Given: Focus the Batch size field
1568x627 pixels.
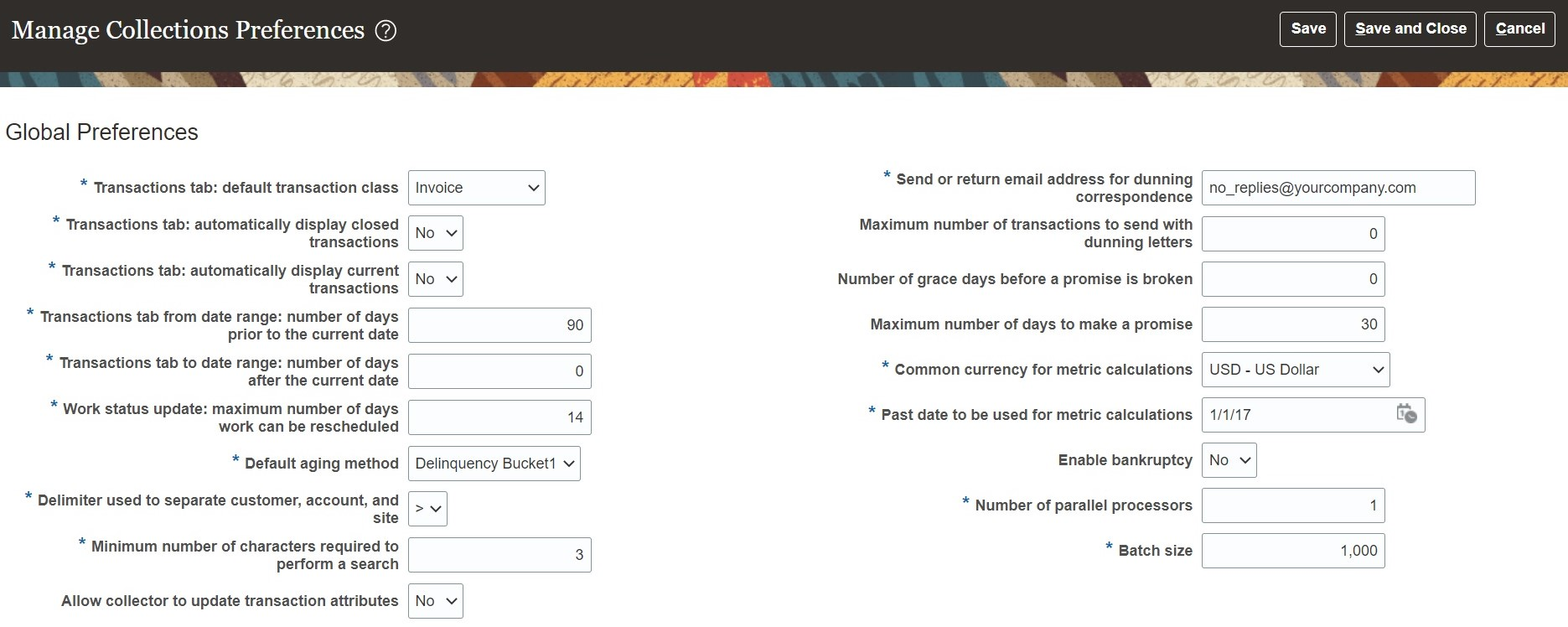Looking at the screenshot, I should (x=1292, y=551).
